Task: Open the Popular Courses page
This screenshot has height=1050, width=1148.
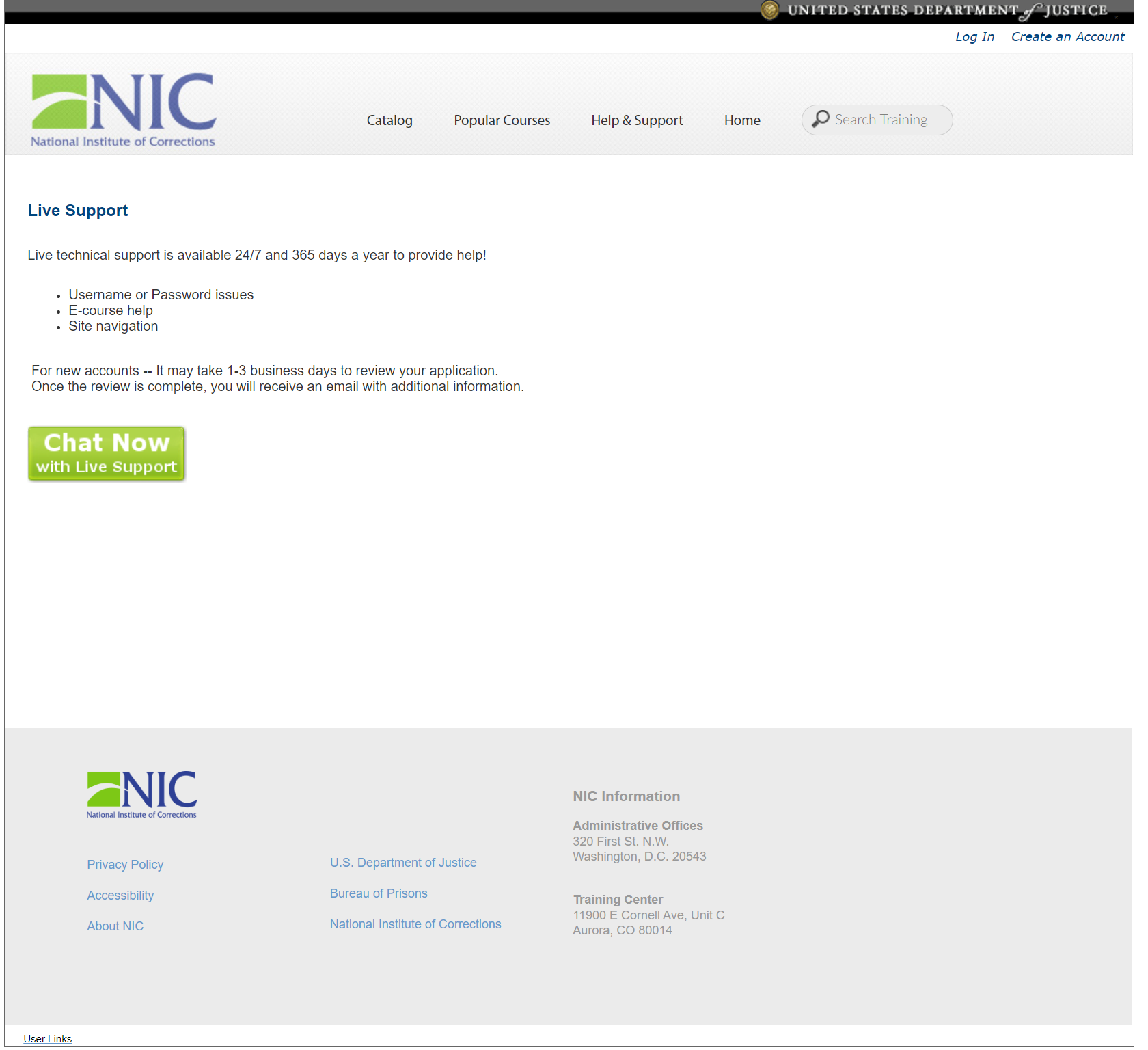Action: [x=502, y=120]
